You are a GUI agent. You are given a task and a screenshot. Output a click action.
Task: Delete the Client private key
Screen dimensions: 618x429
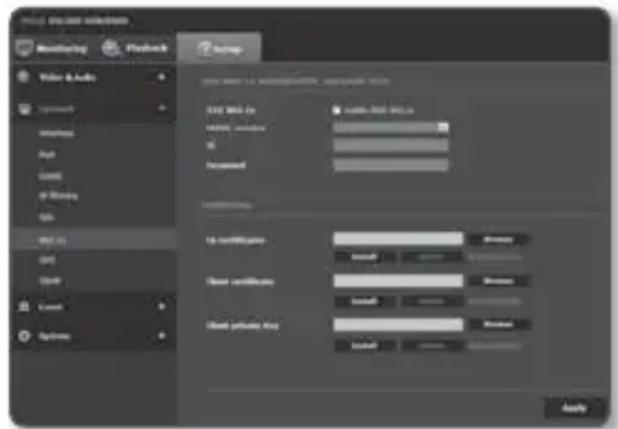tap(432, 345)
